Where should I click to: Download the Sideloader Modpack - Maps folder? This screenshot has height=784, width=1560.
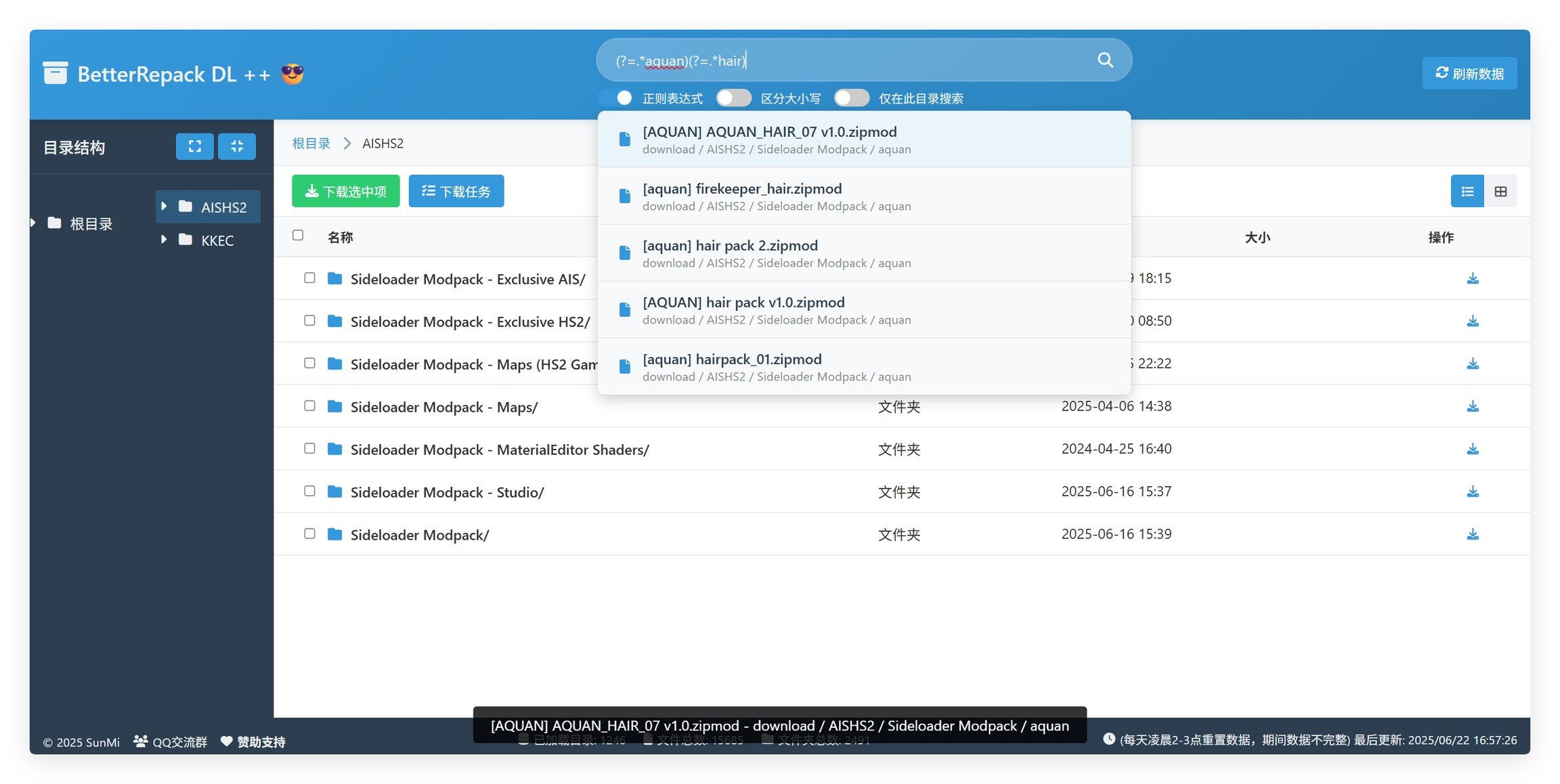[1472, 407]
